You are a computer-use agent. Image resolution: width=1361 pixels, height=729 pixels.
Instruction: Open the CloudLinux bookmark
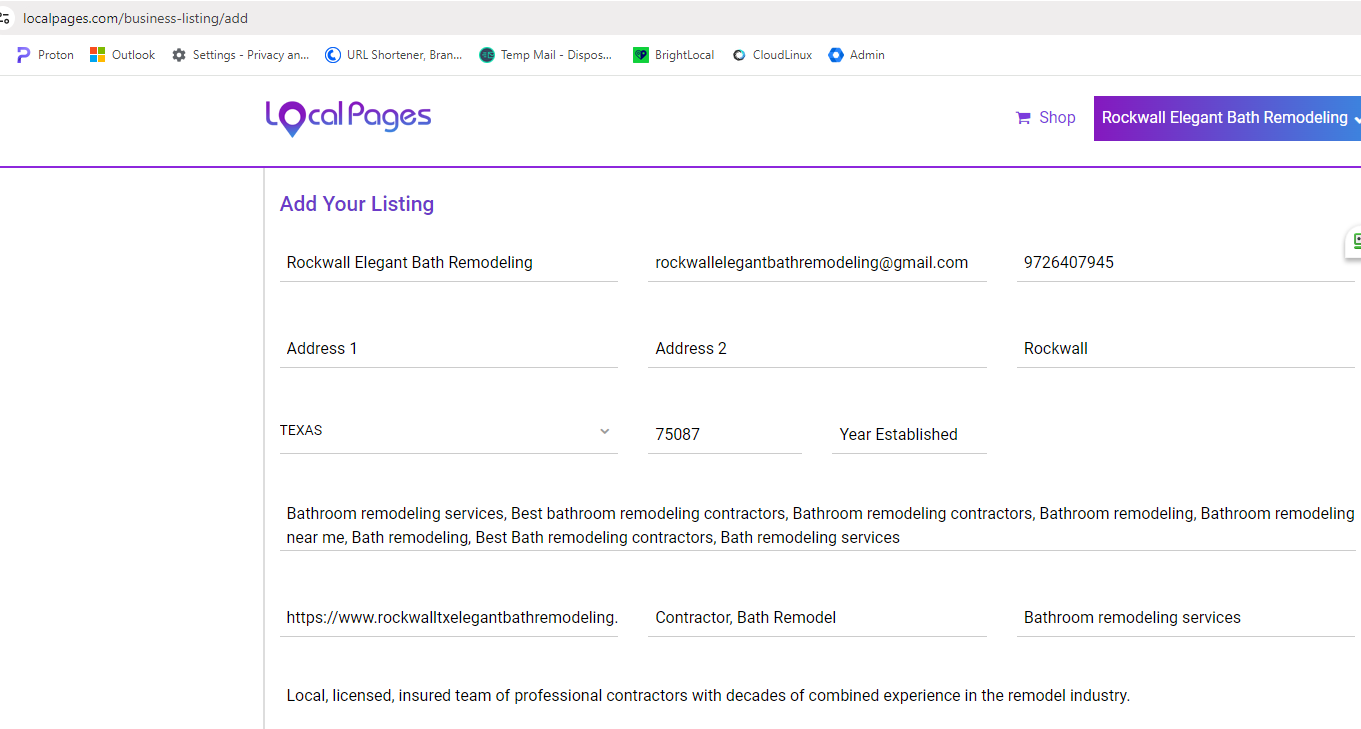(x=772, y=55)
